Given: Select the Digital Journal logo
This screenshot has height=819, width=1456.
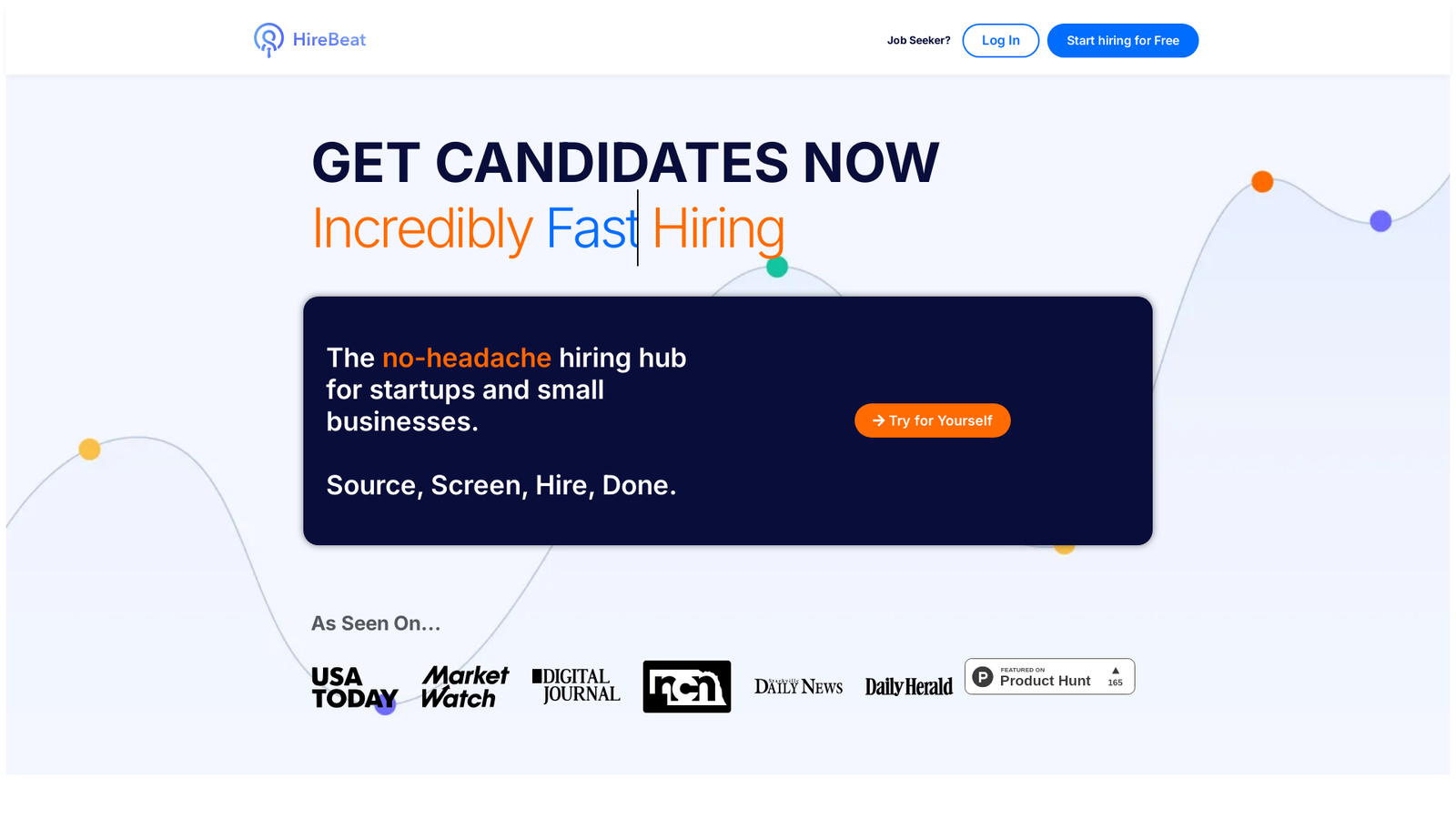Looking at the screenshot, I should (x=576, y=685).
